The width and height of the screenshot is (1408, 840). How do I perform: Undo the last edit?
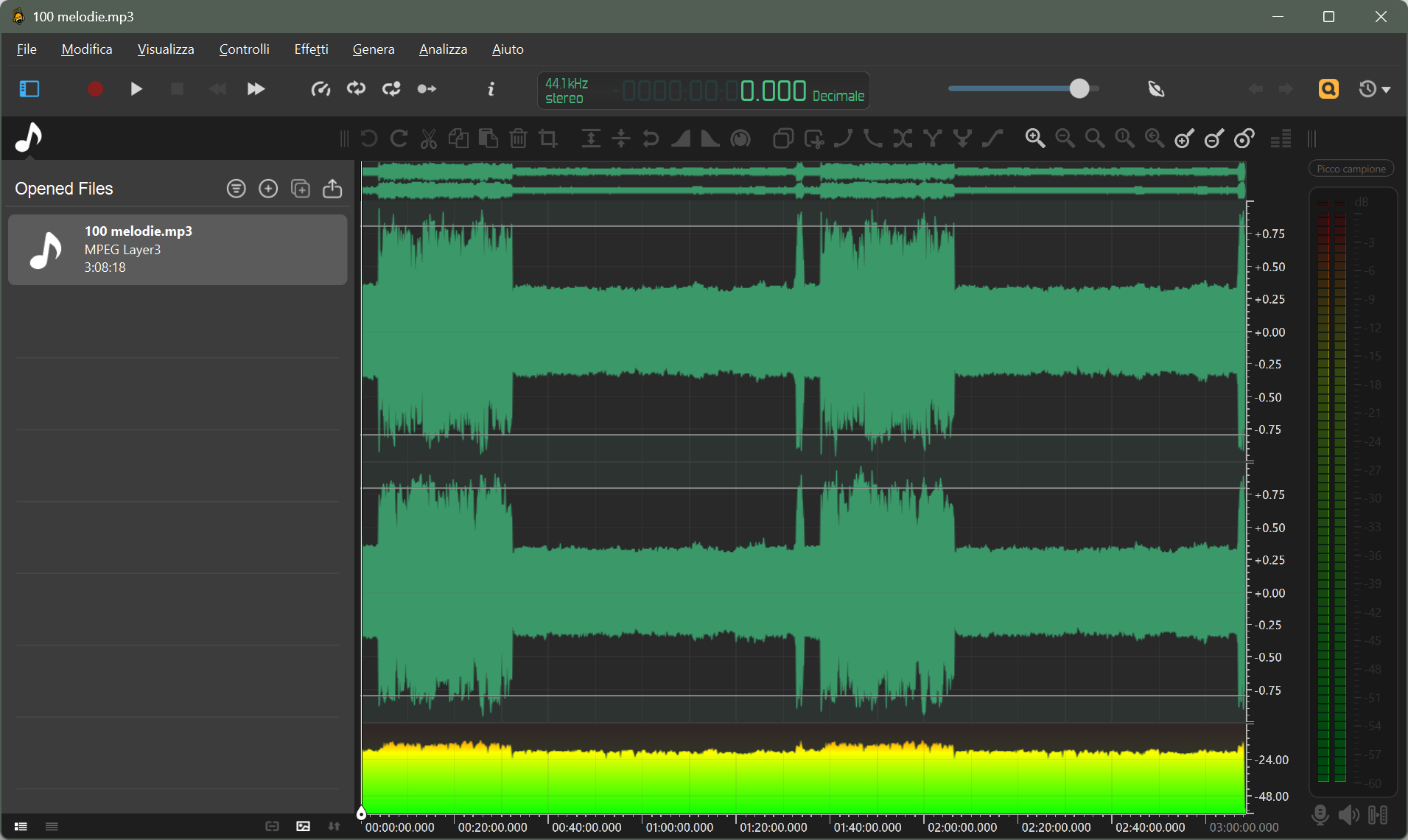click(369, 139)
